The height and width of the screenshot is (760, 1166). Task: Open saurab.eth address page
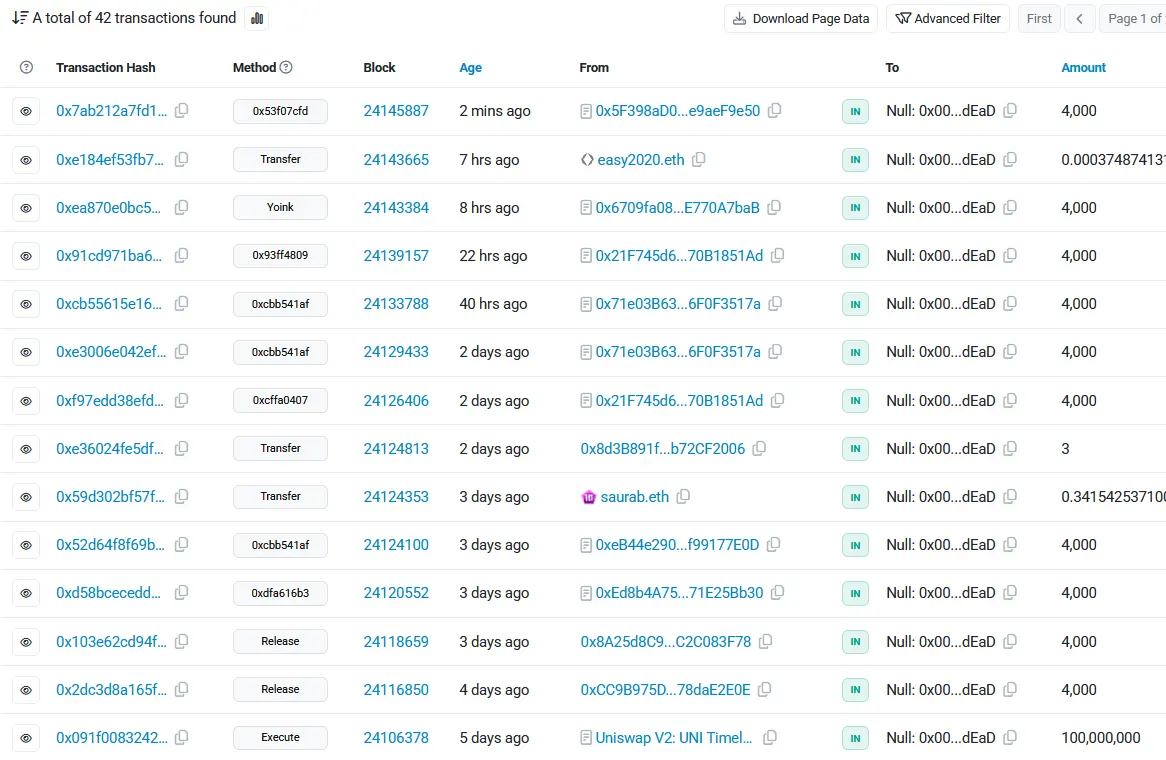(x=634, y=497)
